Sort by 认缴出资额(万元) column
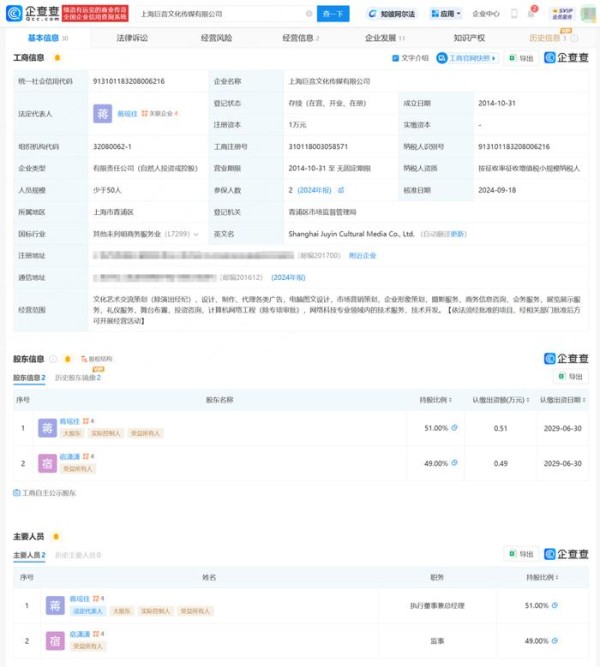 (x=501, y=400)
